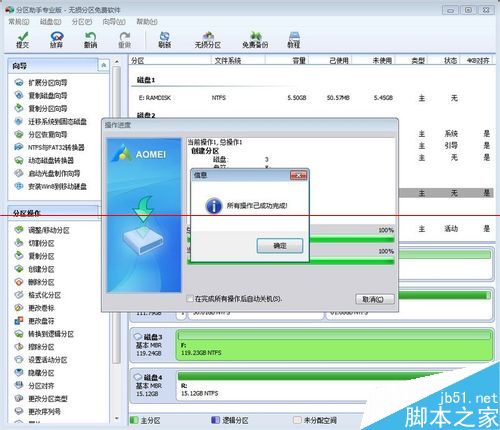Click the 提交 (Apply) toolbar icon

[x=23, y=40]
